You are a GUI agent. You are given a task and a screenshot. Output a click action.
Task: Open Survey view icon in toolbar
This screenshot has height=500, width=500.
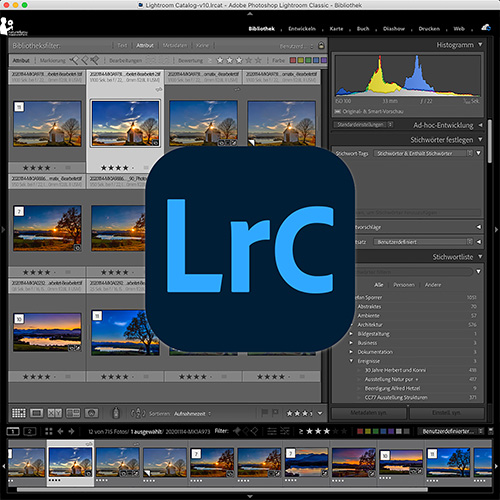point(73,413)
